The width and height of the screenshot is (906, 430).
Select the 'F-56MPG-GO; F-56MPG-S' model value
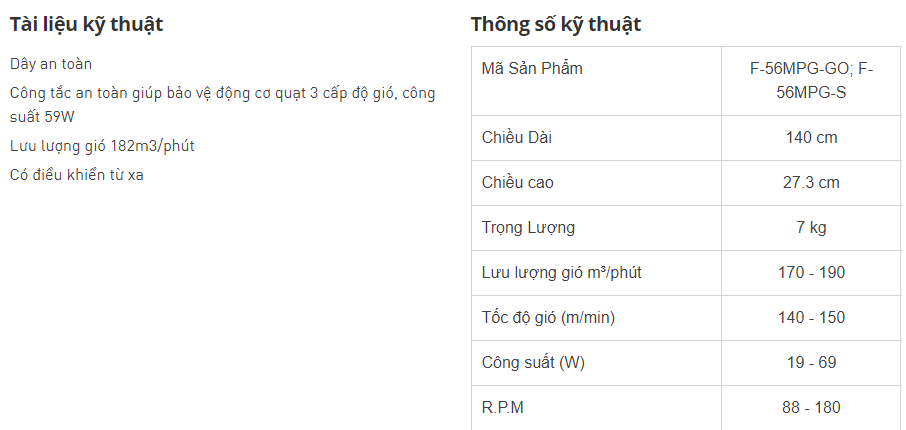point(811,80)
